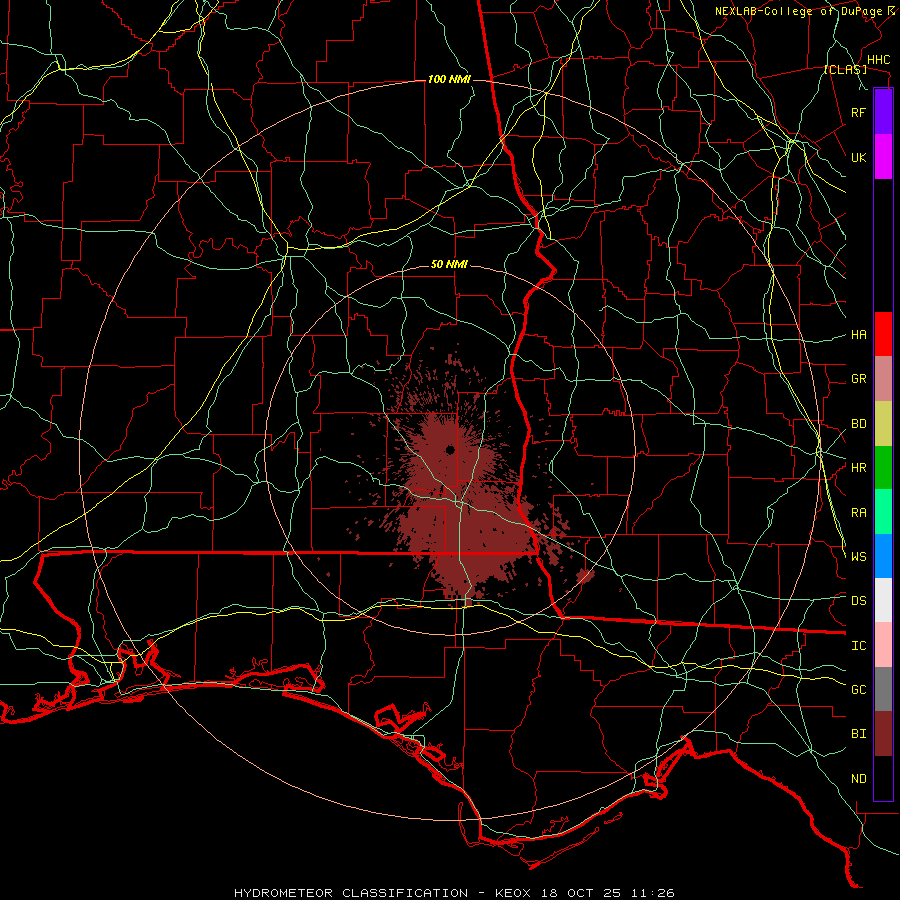Screen dimensions: 900x900
Task: Click the magenta UK color swatch
Action: click(883, 156)
